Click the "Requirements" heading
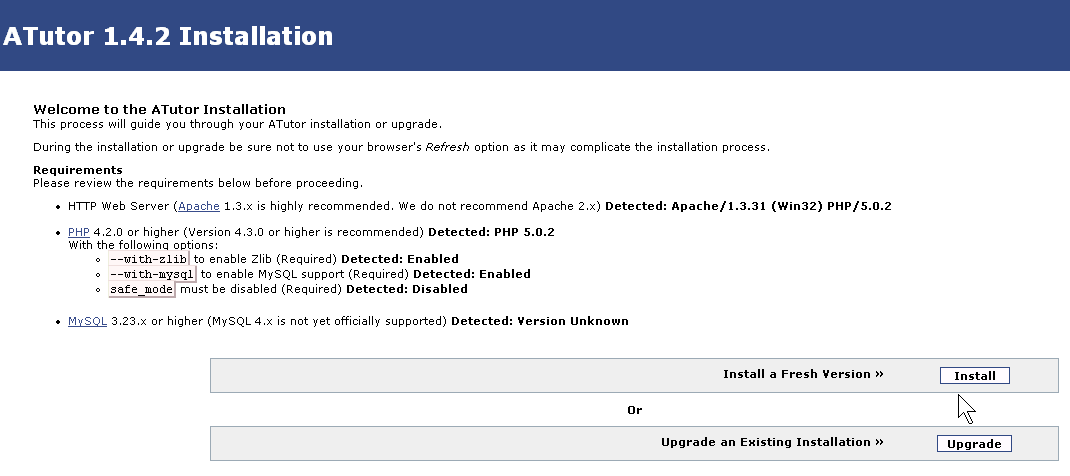 pos(78,170)
